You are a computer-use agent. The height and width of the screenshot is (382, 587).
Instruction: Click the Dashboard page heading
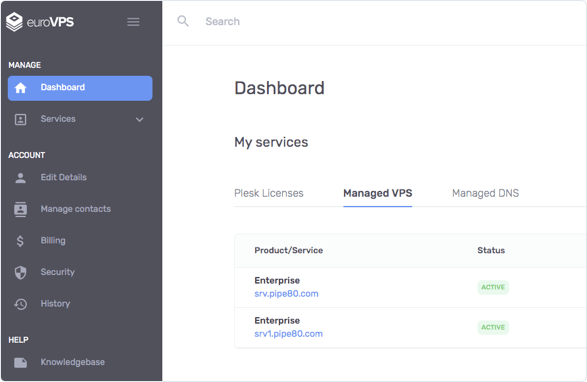pyautogui.click(x=279, y=88)
